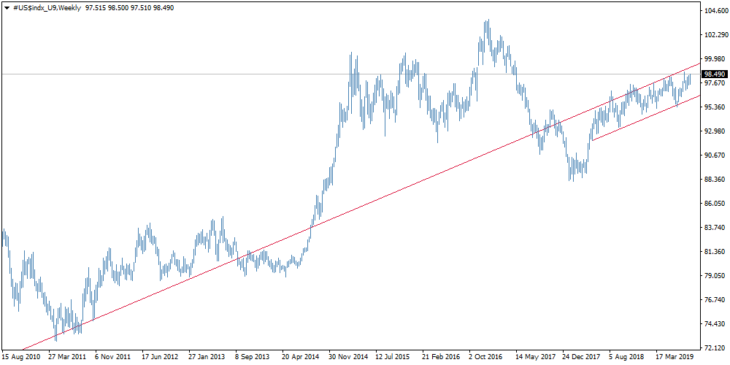Click the 72.120 price axis label
Viewport: 730px width, 365px height.
[x=716, y=348]
